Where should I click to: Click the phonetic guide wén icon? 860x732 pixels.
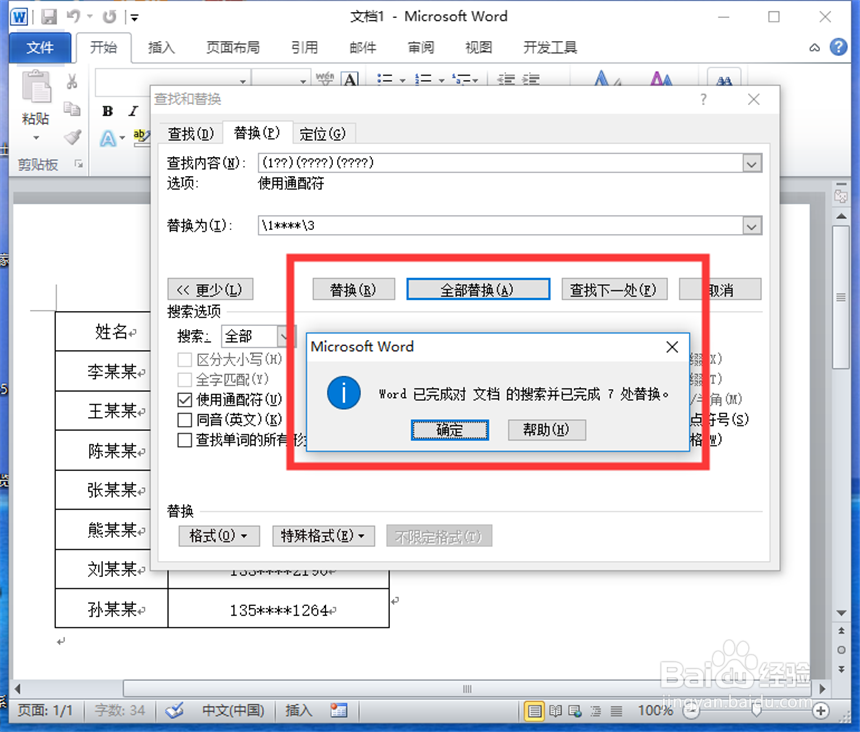[324, 80]
